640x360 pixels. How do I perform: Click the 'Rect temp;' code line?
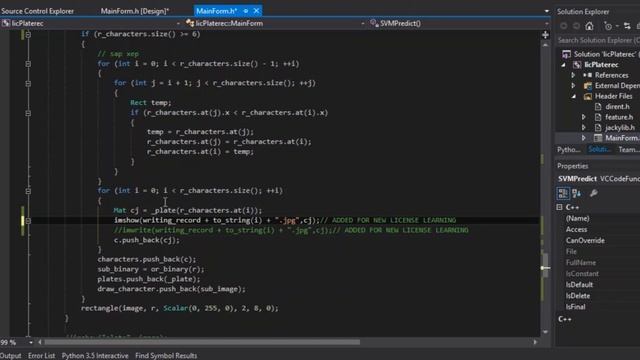[151, 102]
